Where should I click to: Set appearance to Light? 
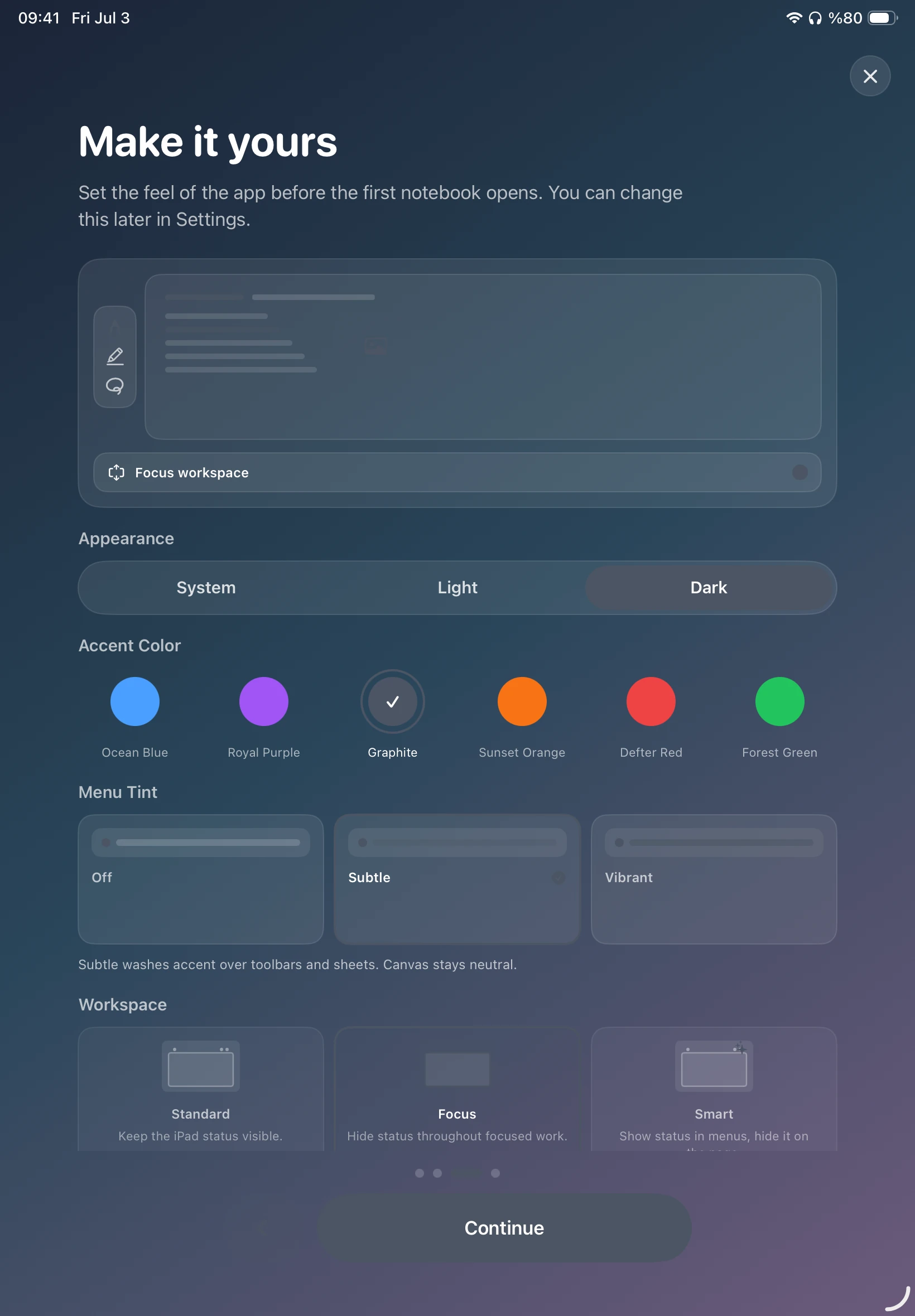457,587
